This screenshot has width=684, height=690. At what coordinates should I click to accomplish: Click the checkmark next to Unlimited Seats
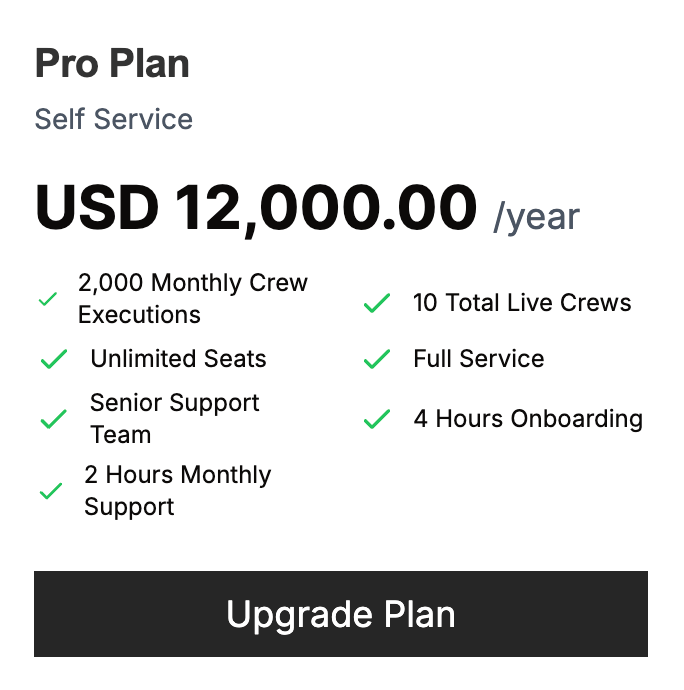click(53, 359)
